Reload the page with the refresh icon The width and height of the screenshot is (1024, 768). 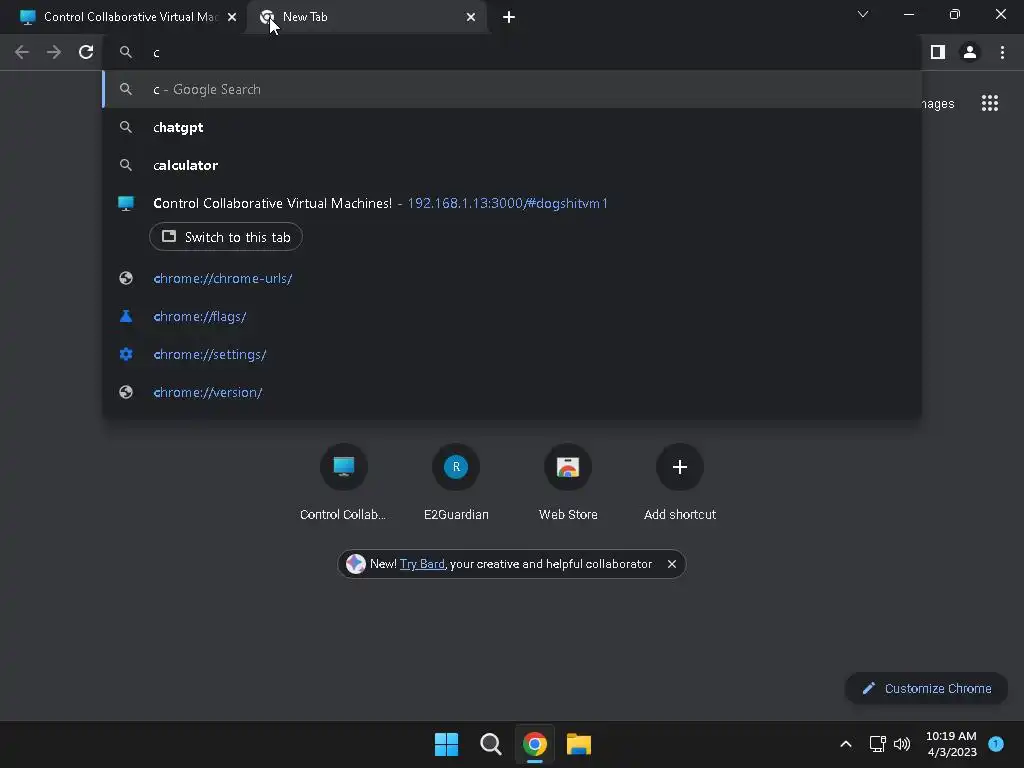point(86,52)
